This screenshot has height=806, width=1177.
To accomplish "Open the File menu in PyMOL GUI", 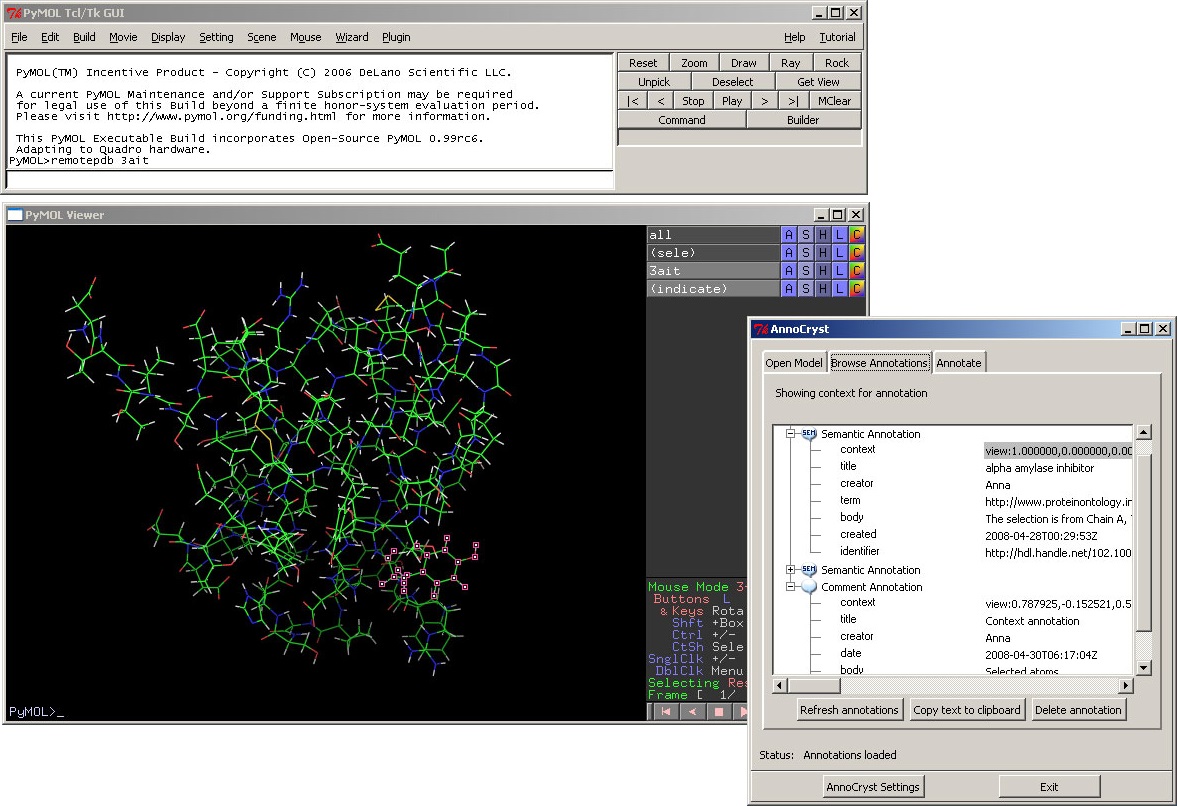I will pos(20,37).
